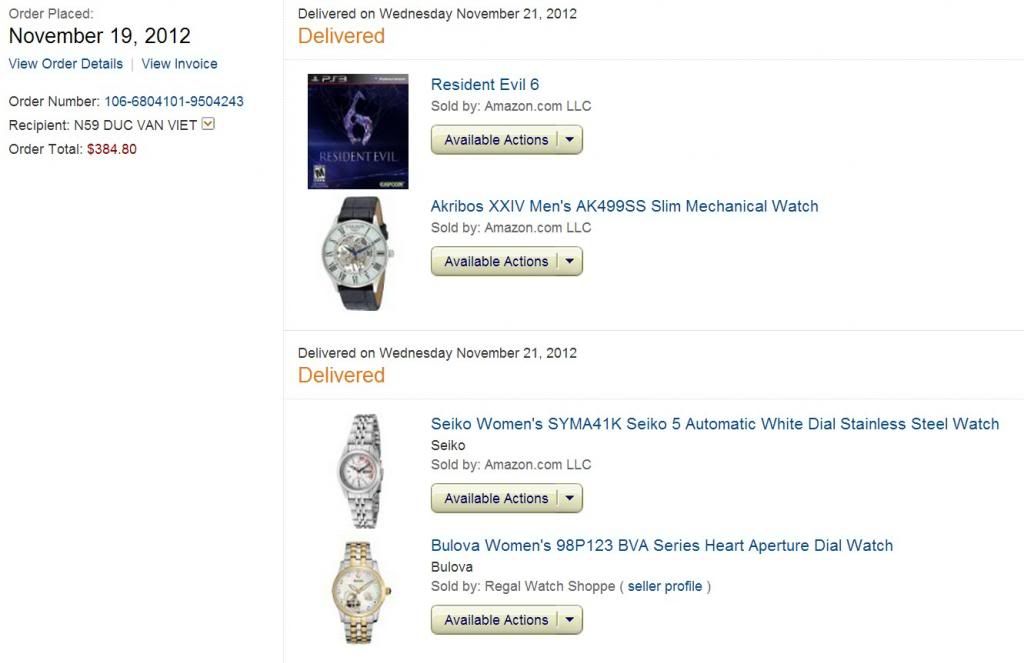Open View Order Details link

pyautogui.click(x=65, y=63)
